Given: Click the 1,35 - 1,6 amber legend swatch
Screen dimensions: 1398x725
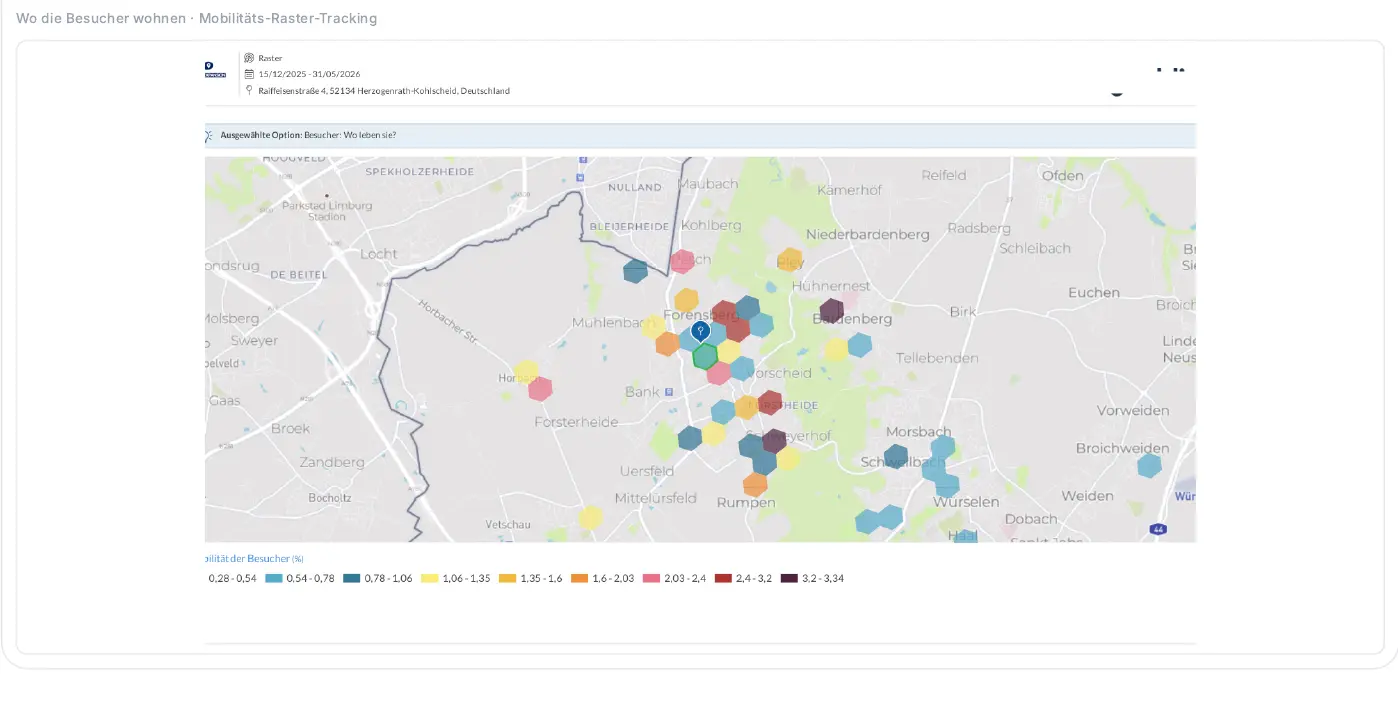Looking at the screenshot, I should tap(507, 578).
